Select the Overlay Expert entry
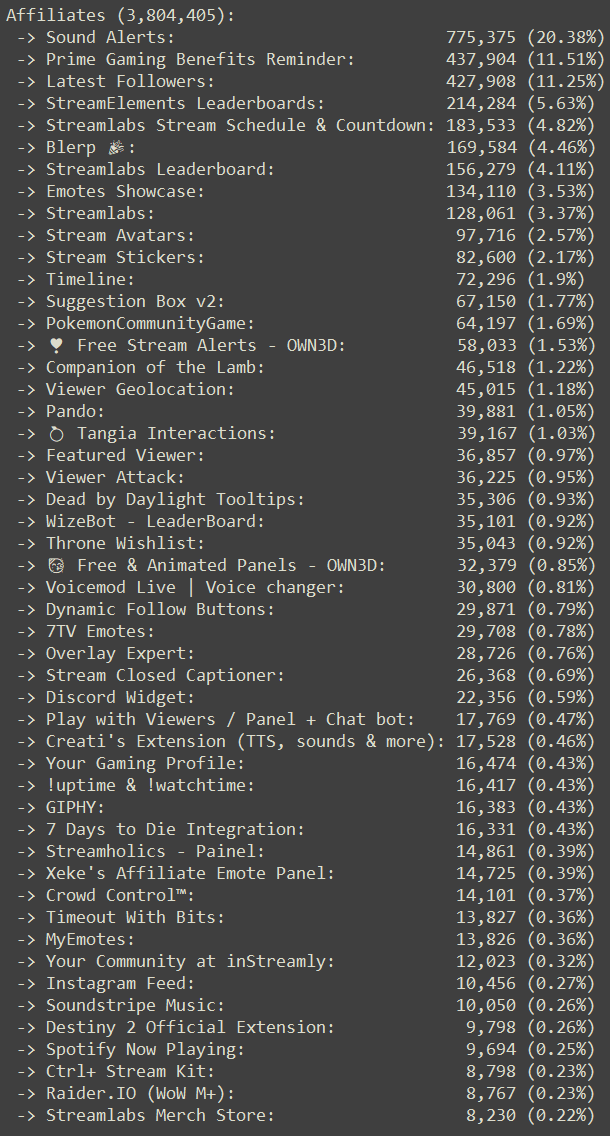This screenshot has width=610, height=1136. pyautogui.click(x=120, y=653)
